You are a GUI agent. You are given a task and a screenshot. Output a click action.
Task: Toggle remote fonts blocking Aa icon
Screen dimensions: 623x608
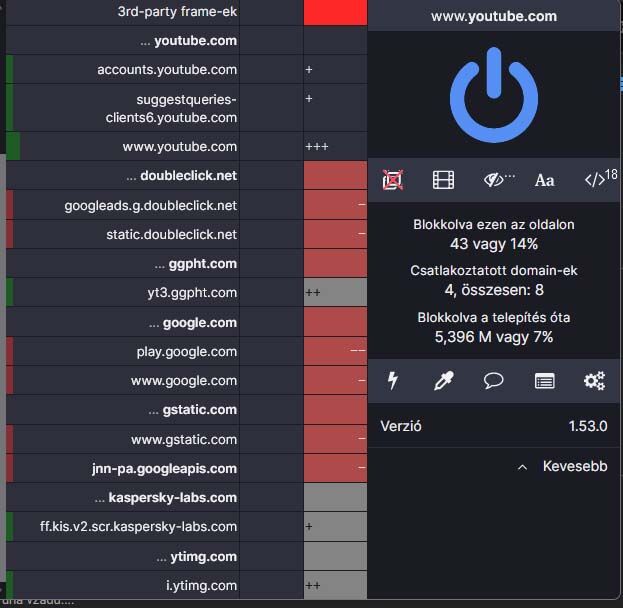point(544,180)
